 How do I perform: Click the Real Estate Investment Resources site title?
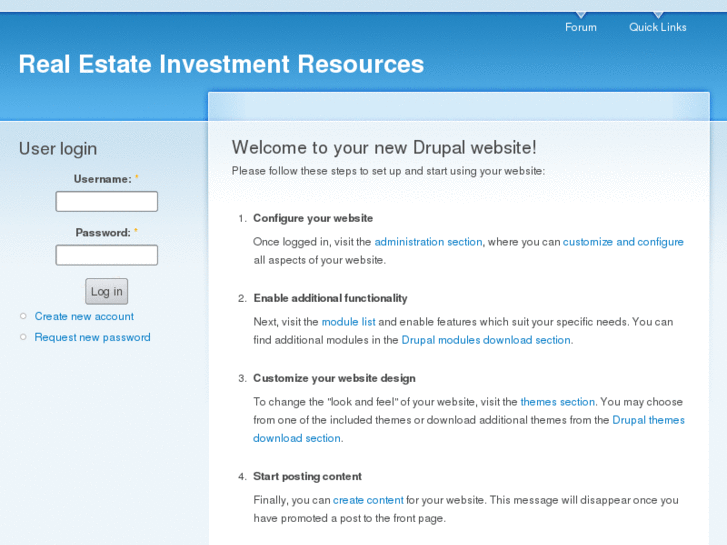(221, 64)
